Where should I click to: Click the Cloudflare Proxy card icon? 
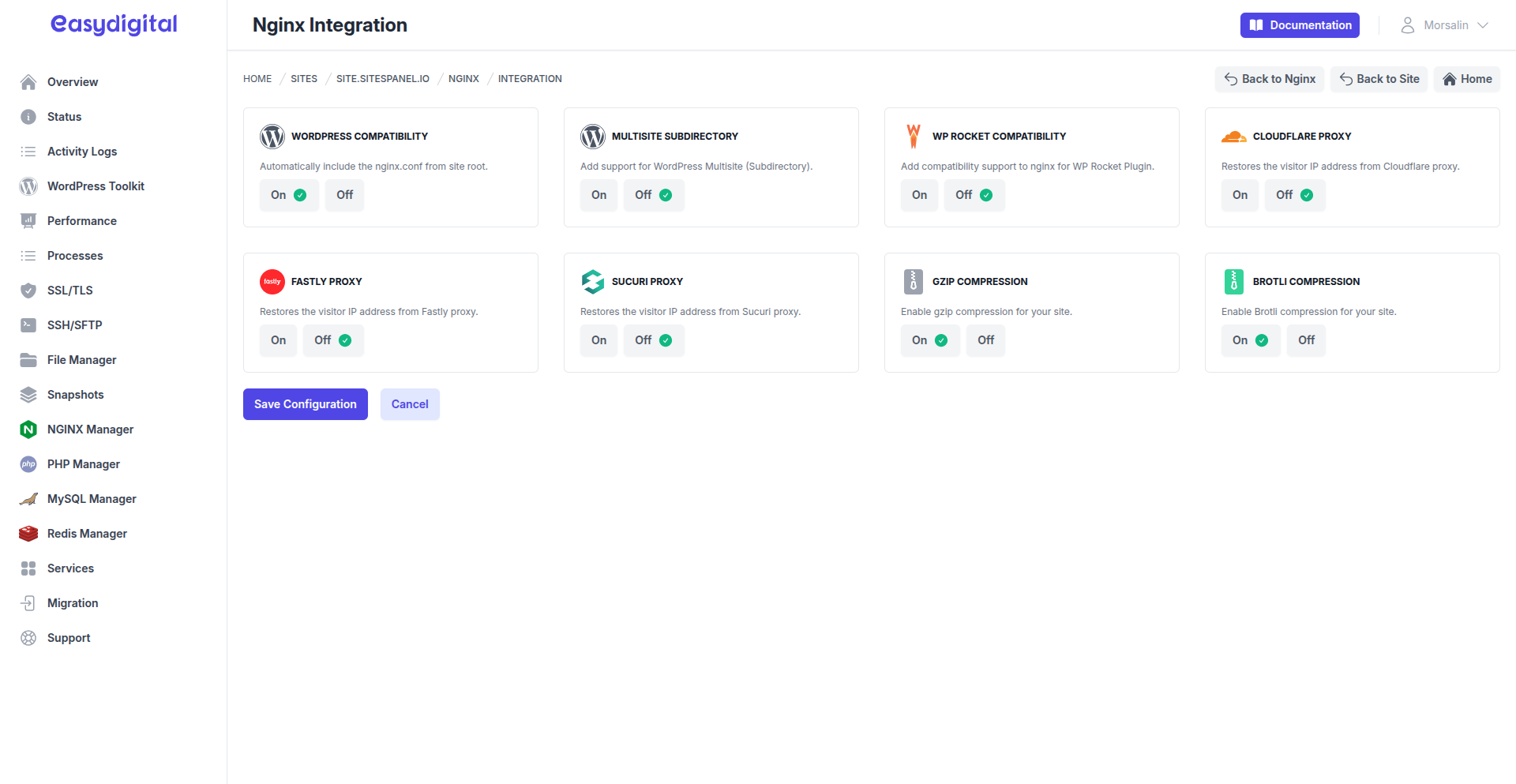pos(1233,136)
